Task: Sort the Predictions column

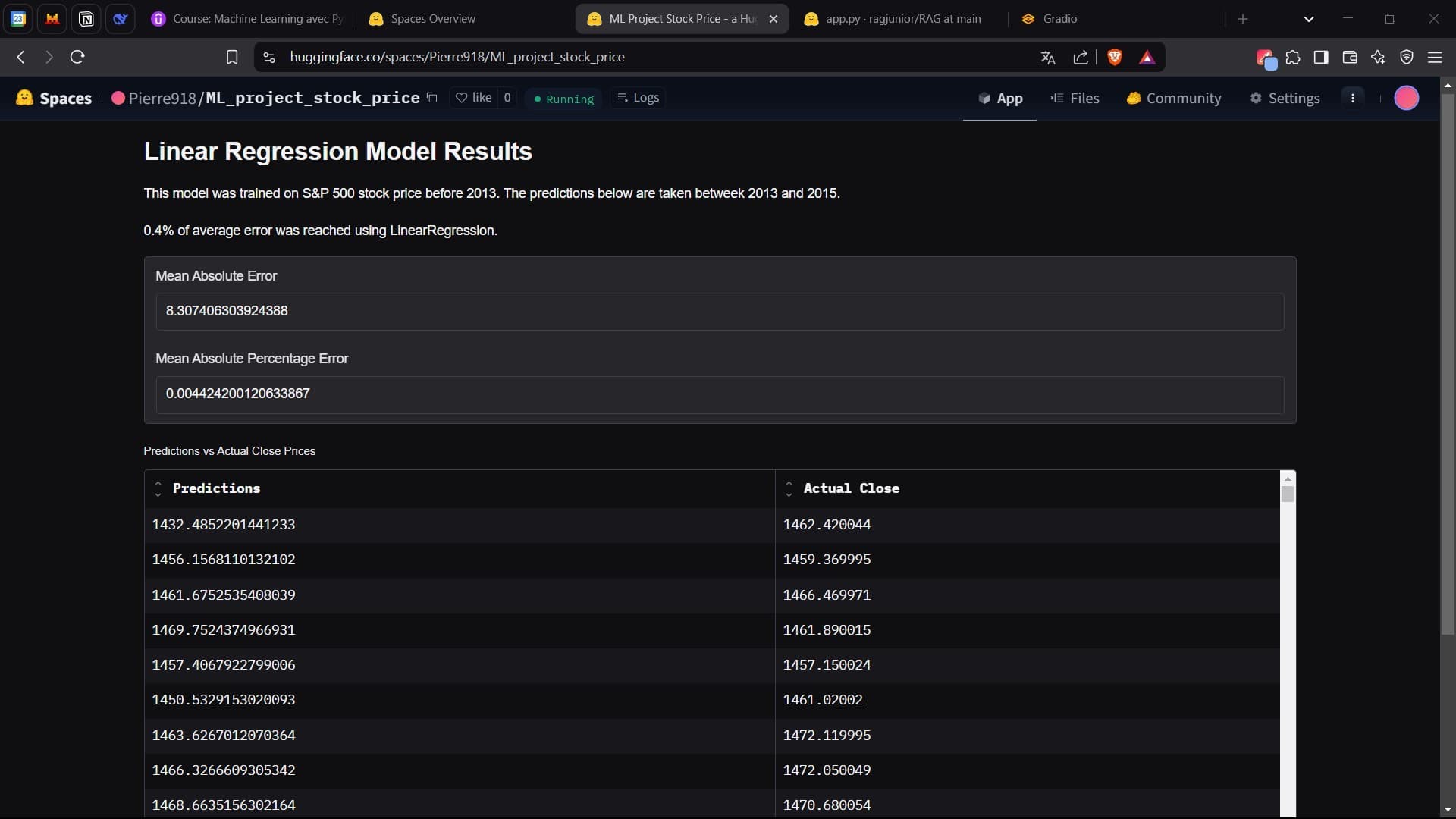Action: [x=158, y=489]
